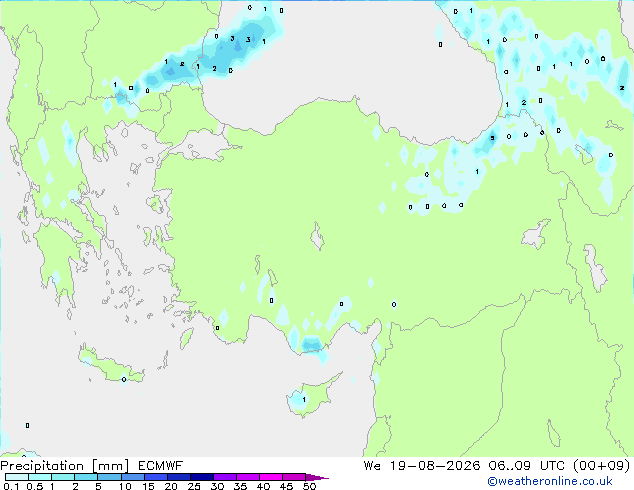634x490 pixels.
Task: Click the 10–15 mm legend color swatch
Action: pyautogui.click(x=133, y=477)
